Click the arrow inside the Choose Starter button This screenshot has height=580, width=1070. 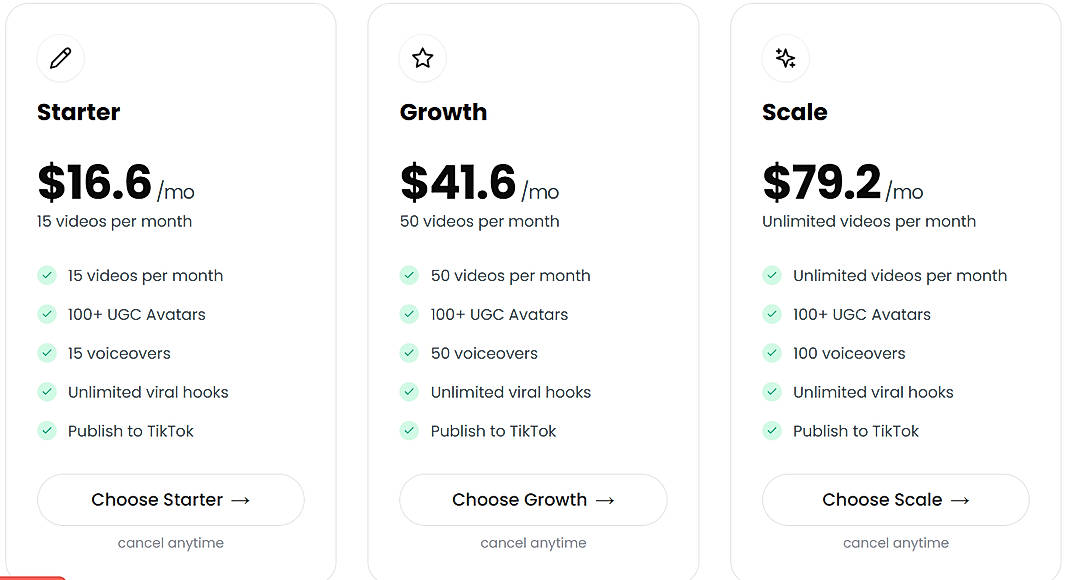tap(242, 500)
